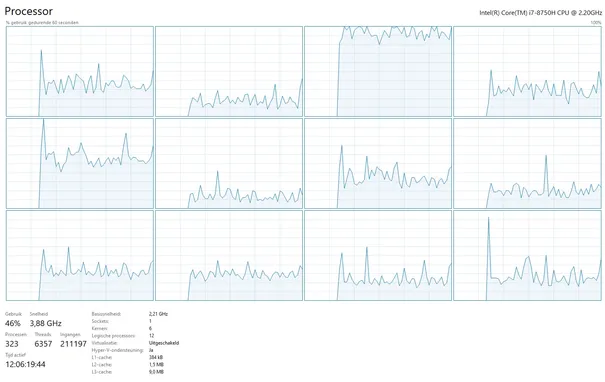Click the "Snelheid" label
The height and width of the screenshot is (382, 605).
click(39, 314)
